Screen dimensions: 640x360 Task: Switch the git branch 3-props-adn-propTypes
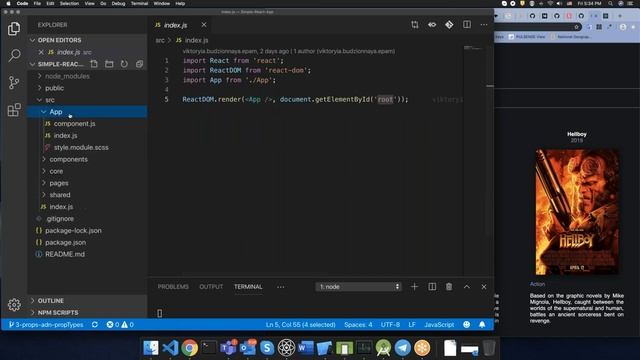point(46,324)
